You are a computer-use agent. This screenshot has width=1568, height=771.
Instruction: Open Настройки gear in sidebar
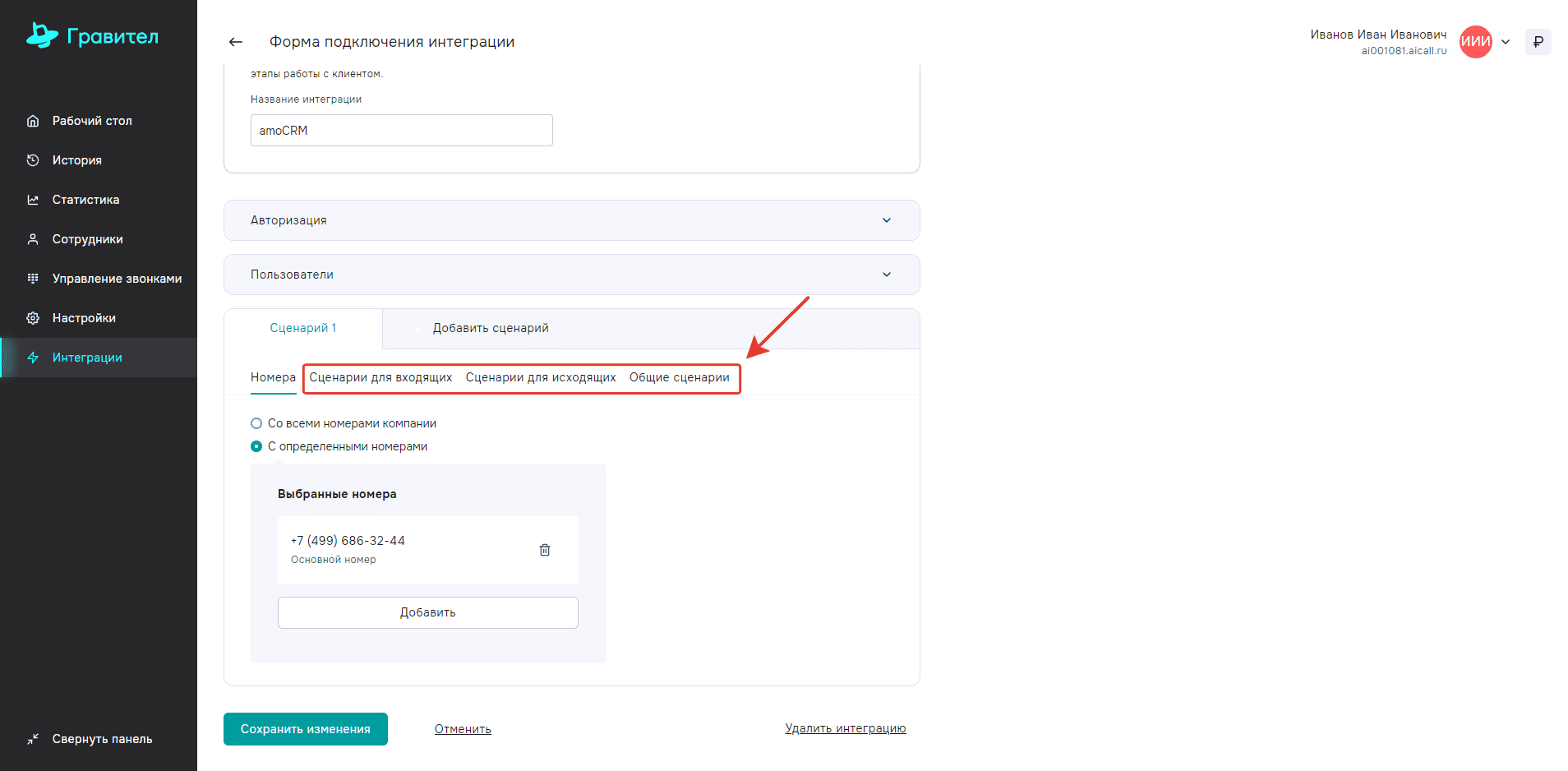(x=33, y=318)
